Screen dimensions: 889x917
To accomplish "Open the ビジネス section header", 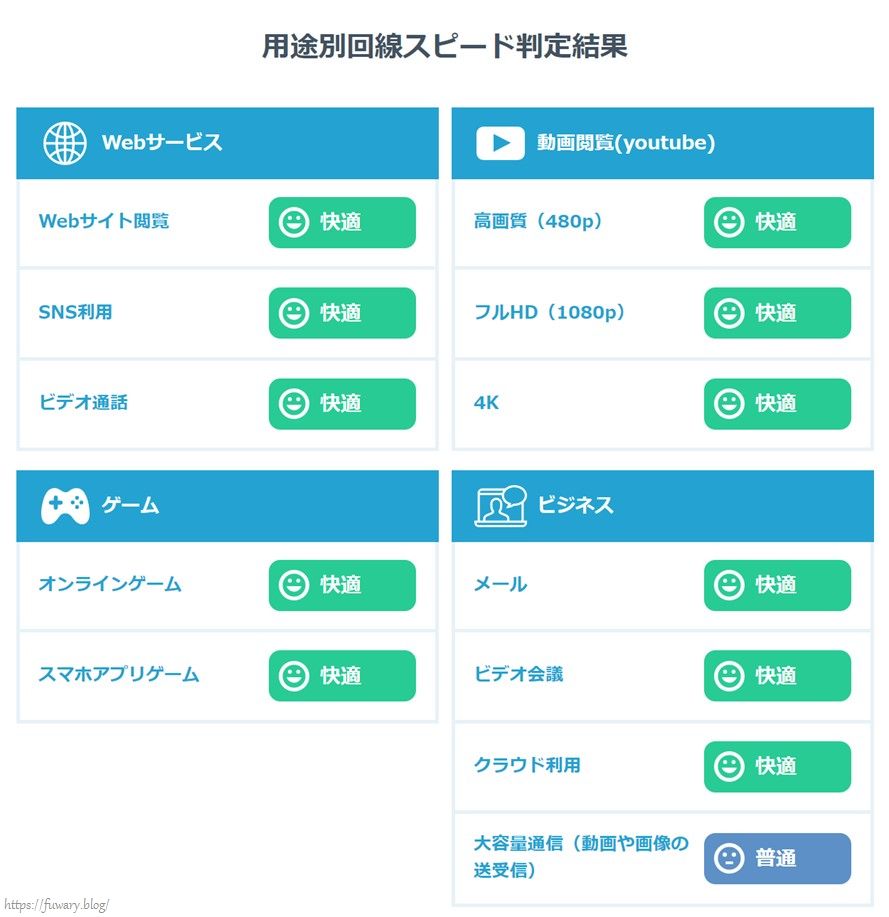I will 663,506.
